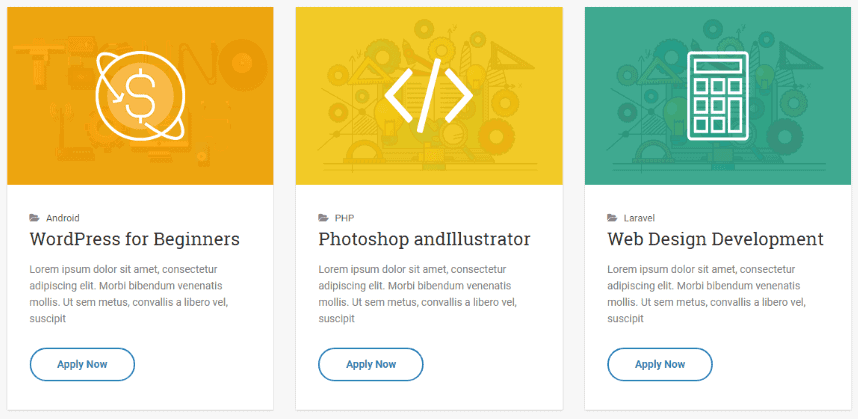858x419 pixels.
Task: Open Web Design Development course title
Action: coord(715,240)
